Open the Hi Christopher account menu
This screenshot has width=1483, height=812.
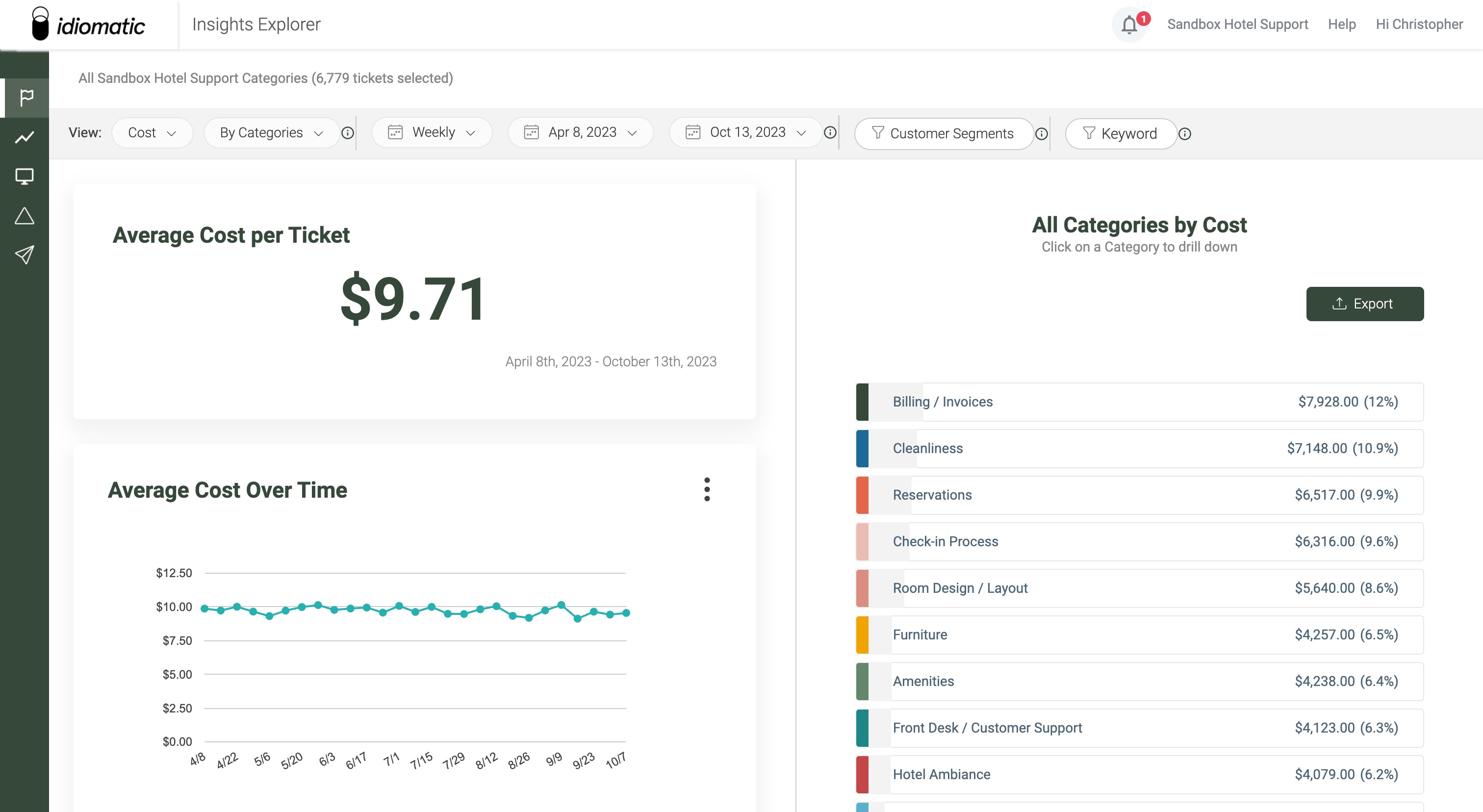[1419, 24]
